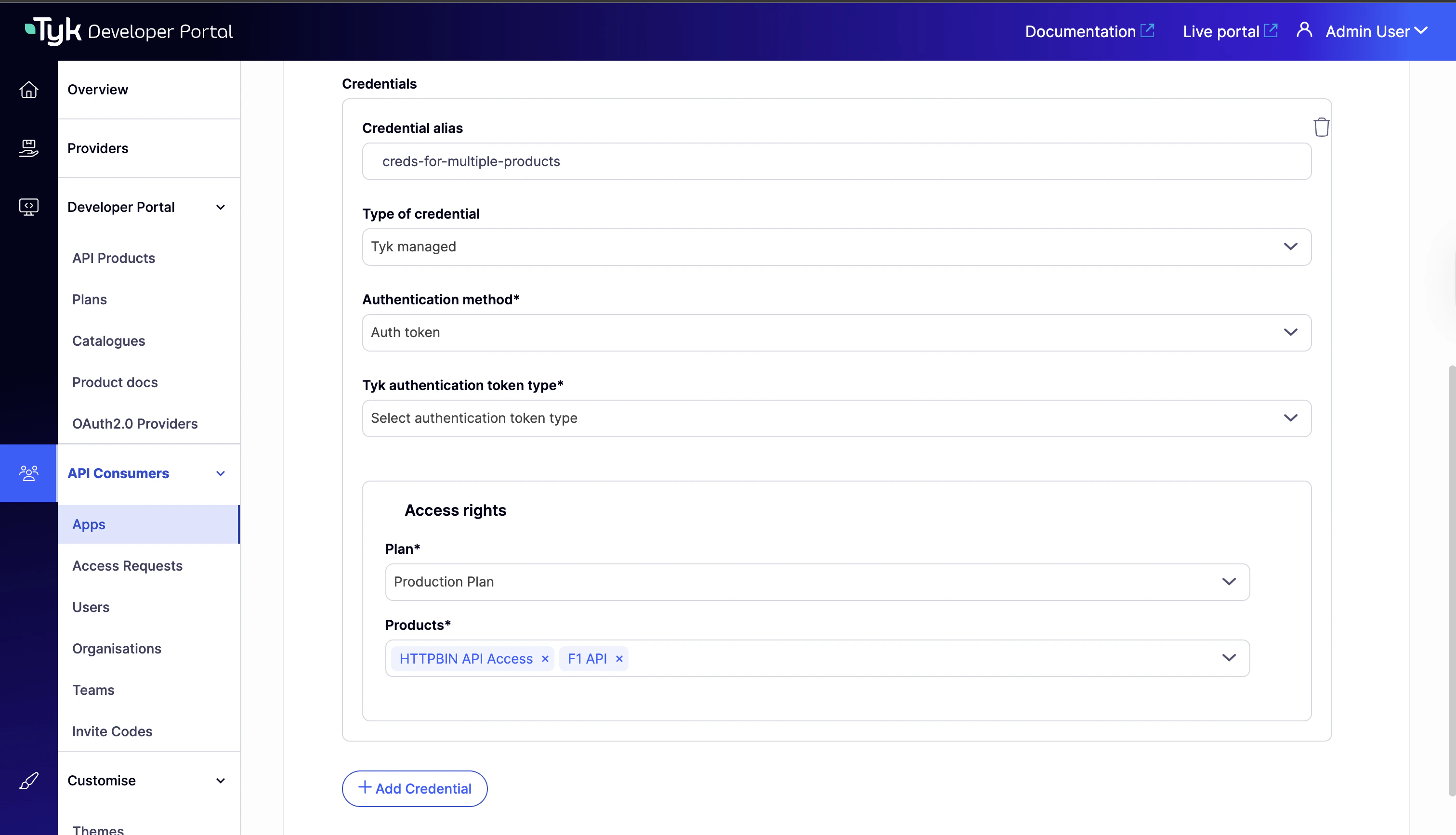Open the Developer Portal screen icon in sidebar
The image size is (1456, 835).
pyautogui.click(x=29, y=207)
